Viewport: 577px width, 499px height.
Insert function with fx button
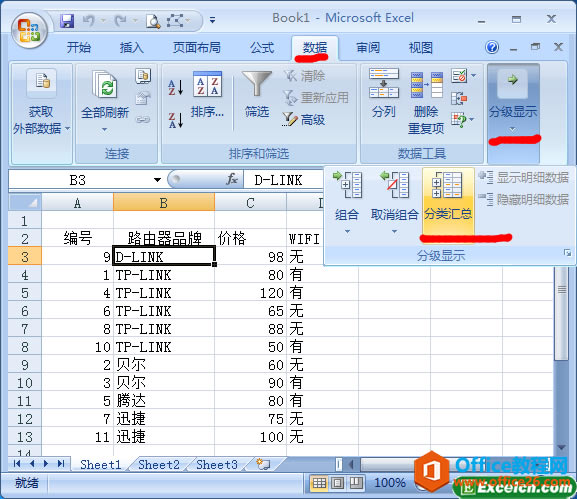(x=232, y=180)
